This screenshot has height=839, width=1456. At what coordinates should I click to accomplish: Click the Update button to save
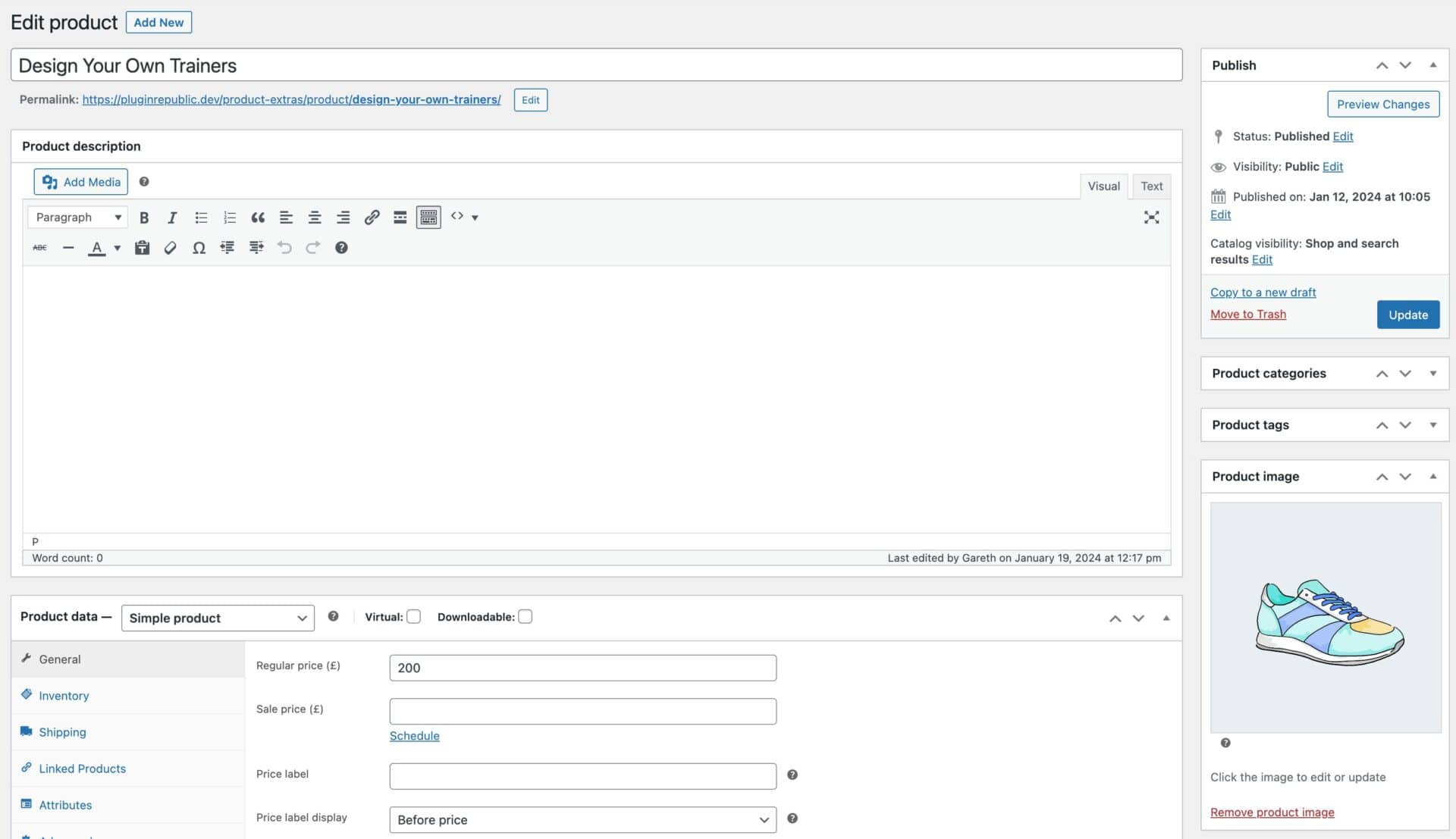(1407, 314)
